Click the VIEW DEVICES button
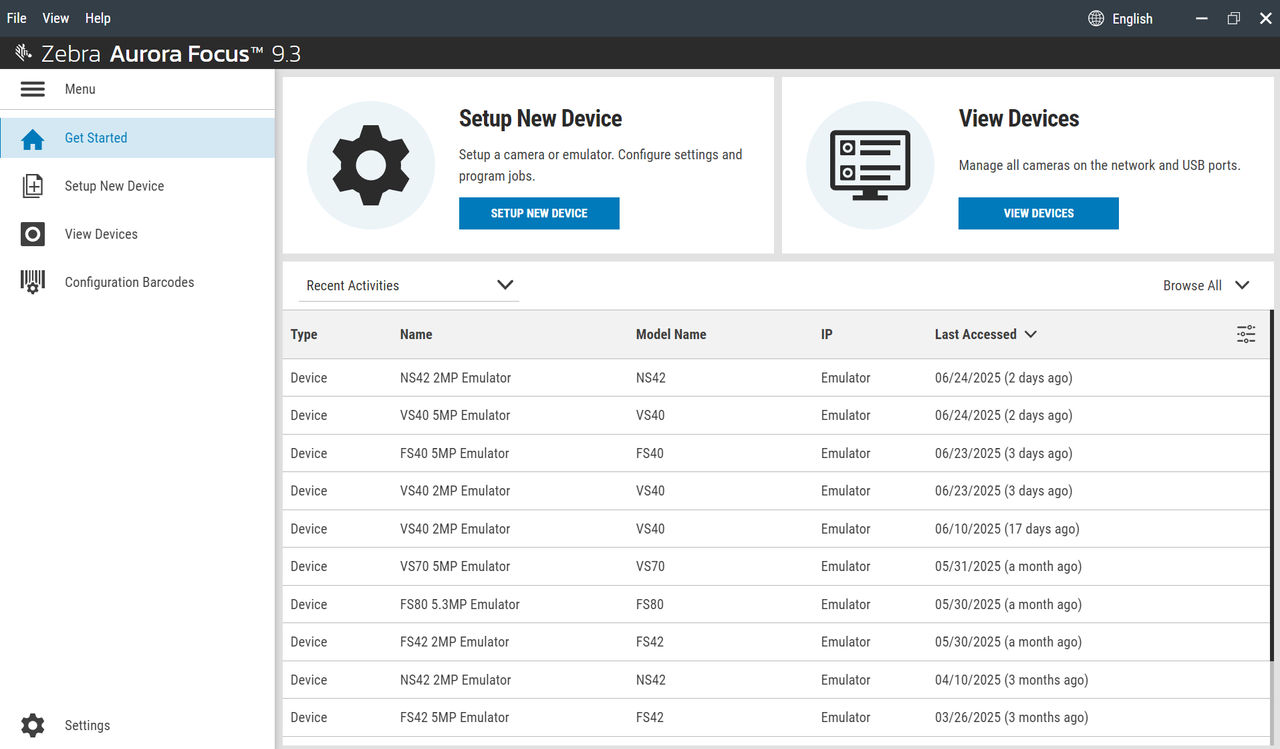Viewport: 1280px width, 749px height. 1038,213
